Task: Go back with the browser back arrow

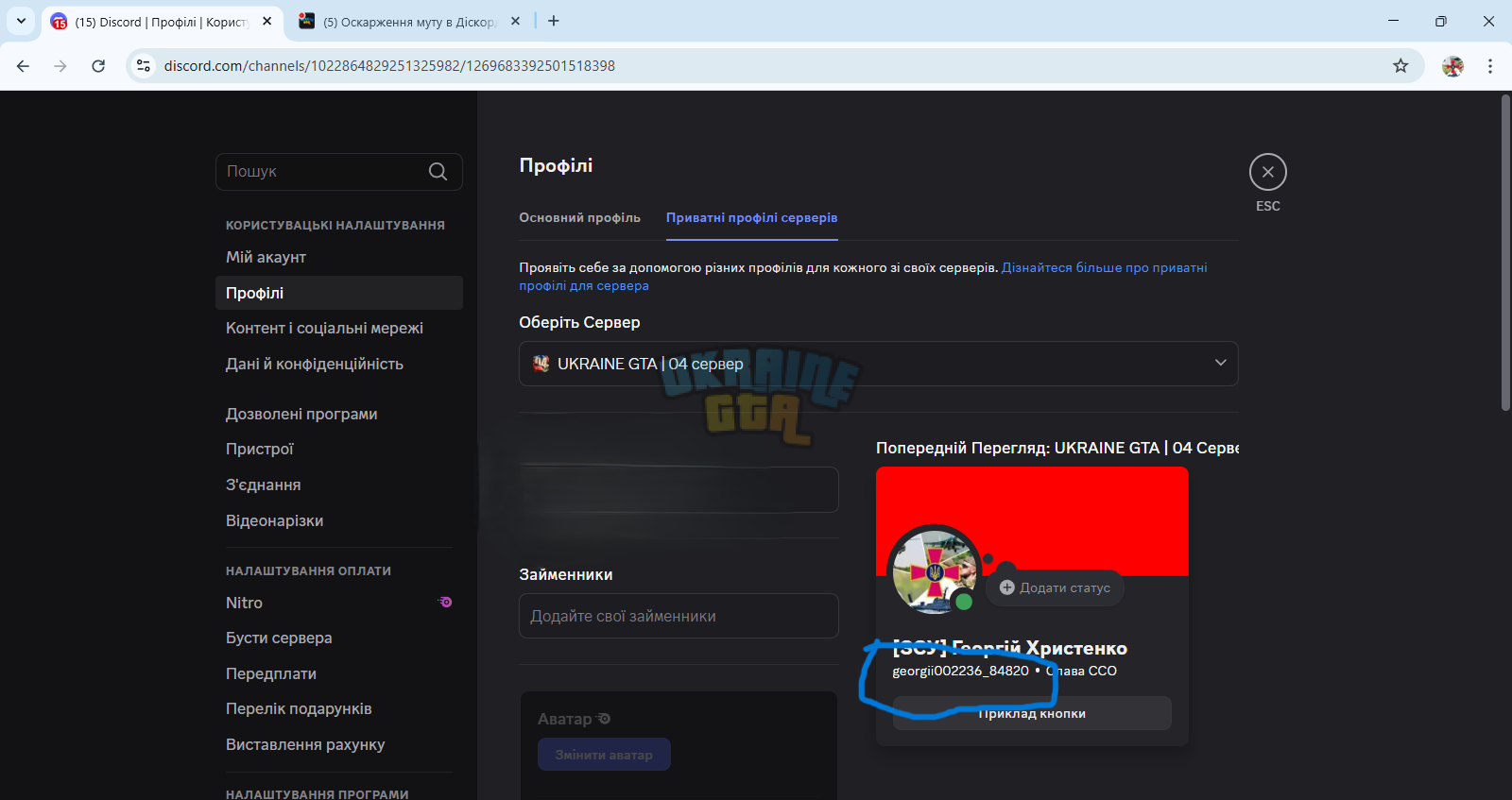Action: [24, 66]
